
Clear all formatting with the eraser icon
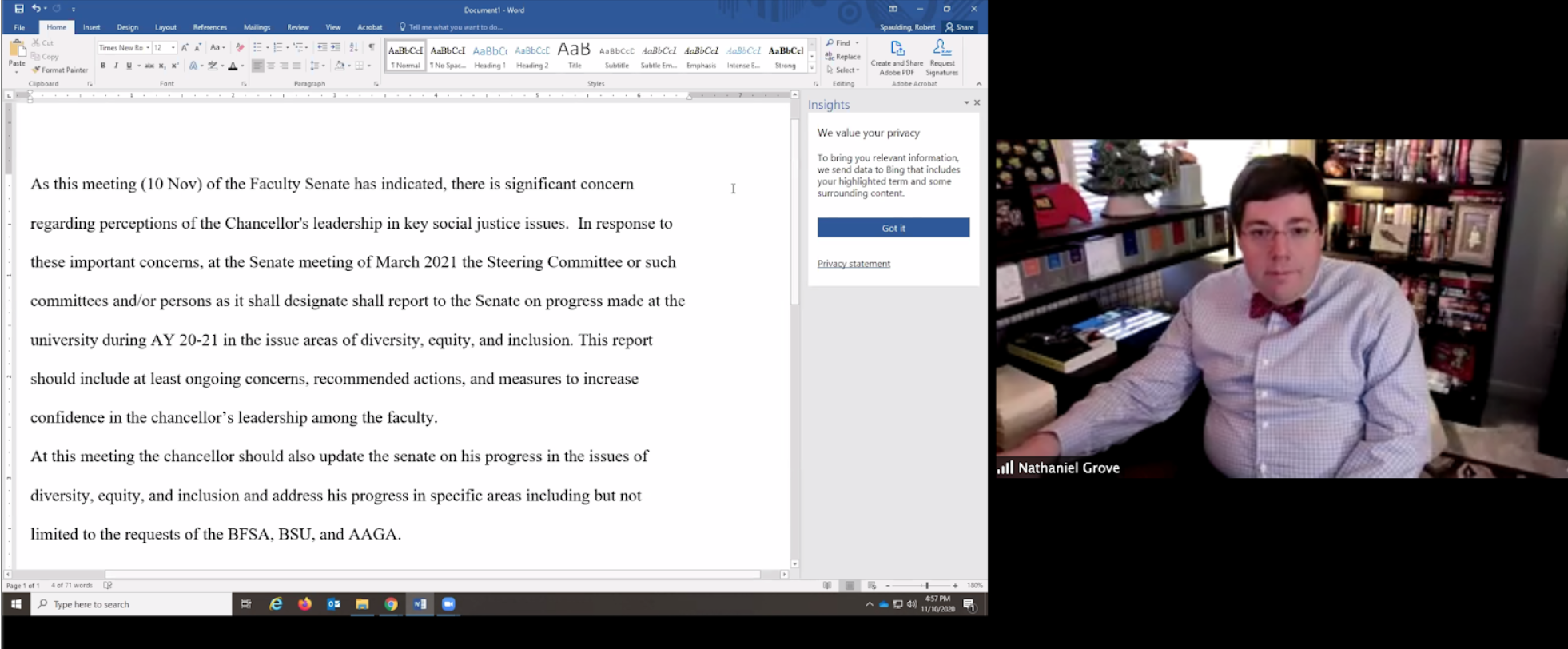[240, 47]
